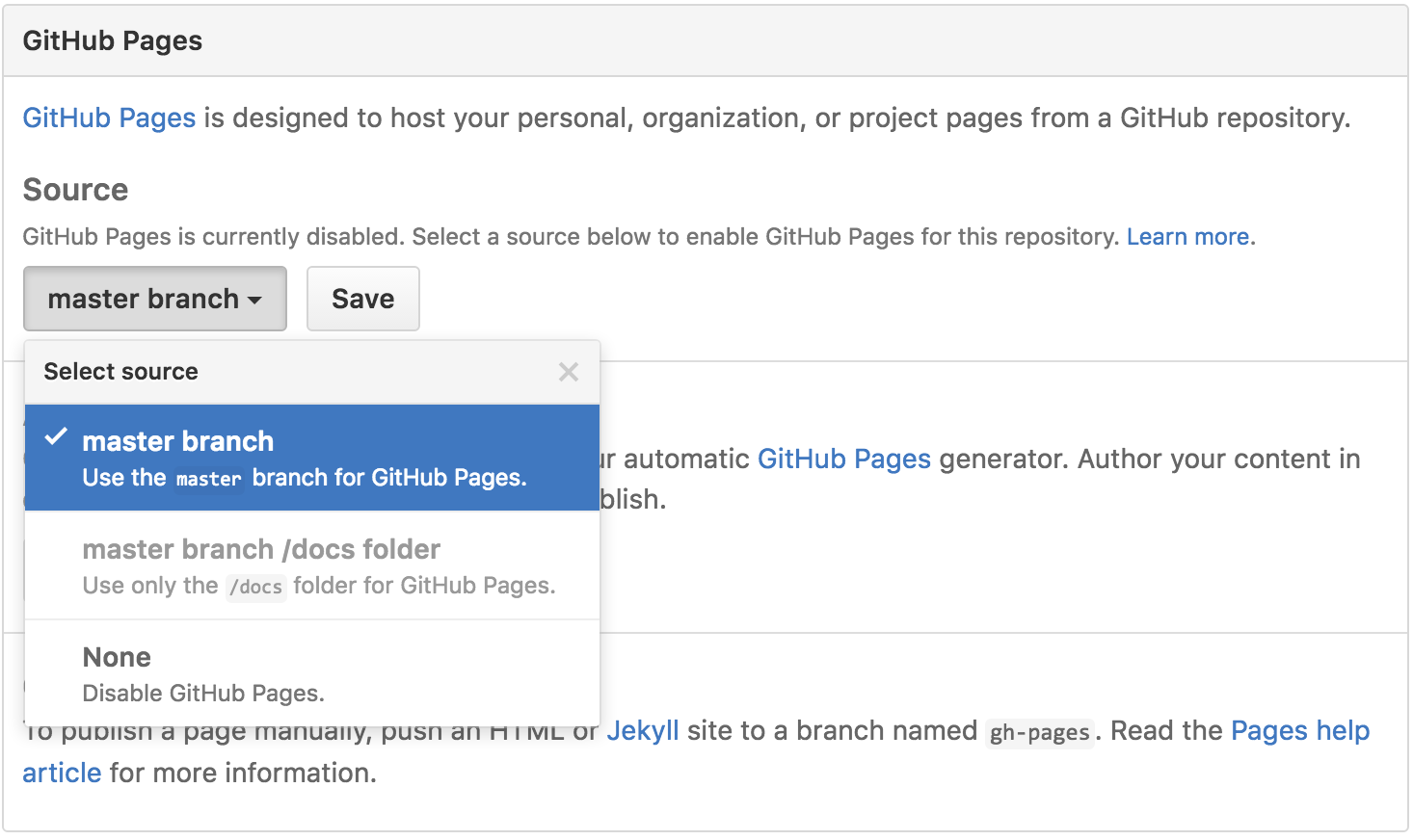The image size is (1413, 840).
Task: Click 'Use the master branch for GitHub Pages' text
Action: 305,478
